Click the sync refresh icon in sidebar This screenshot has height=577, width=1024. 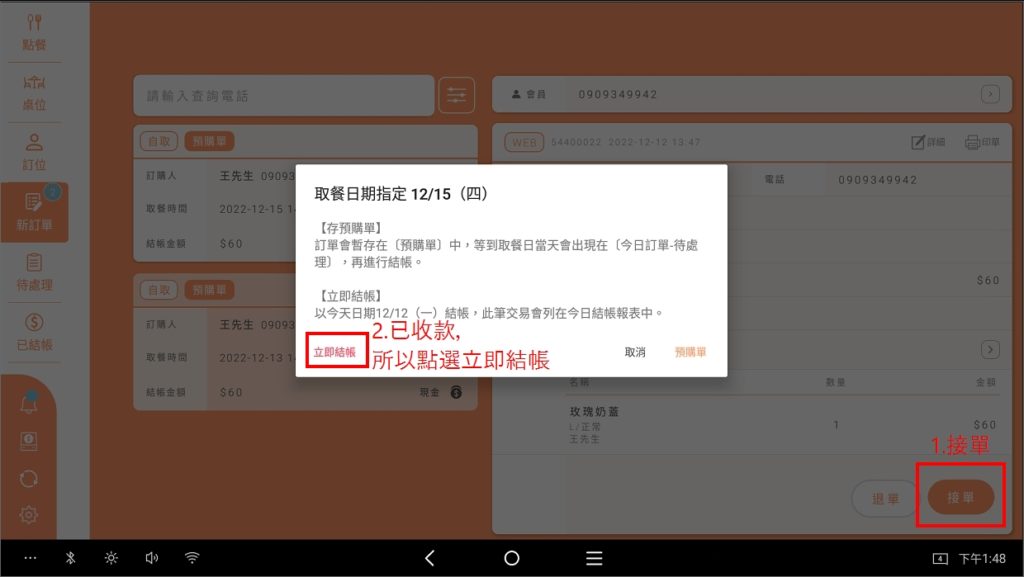point(29,478)
